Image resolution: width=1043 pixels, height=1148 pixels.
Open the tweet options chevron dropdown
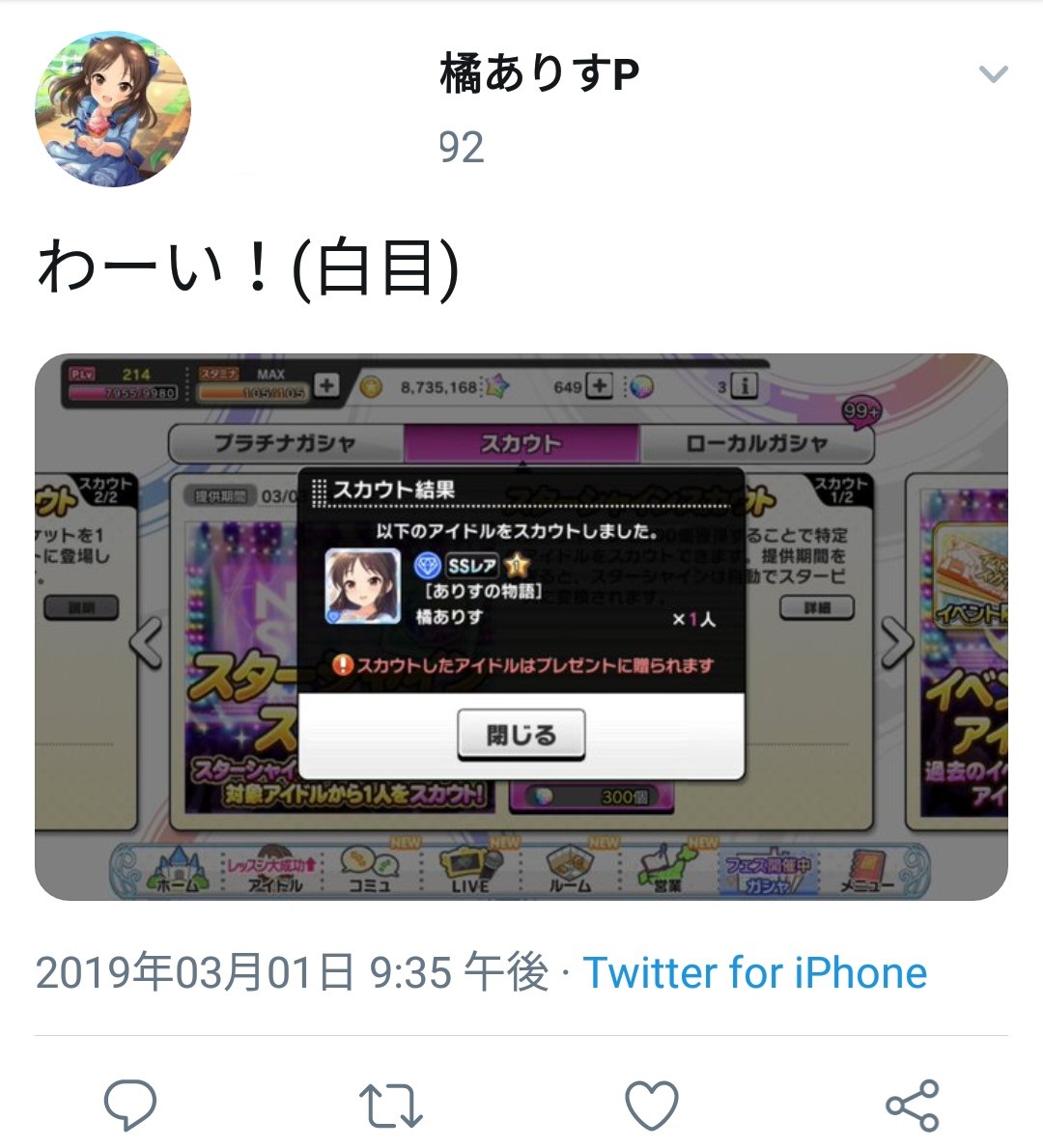(x=993, y=74)
